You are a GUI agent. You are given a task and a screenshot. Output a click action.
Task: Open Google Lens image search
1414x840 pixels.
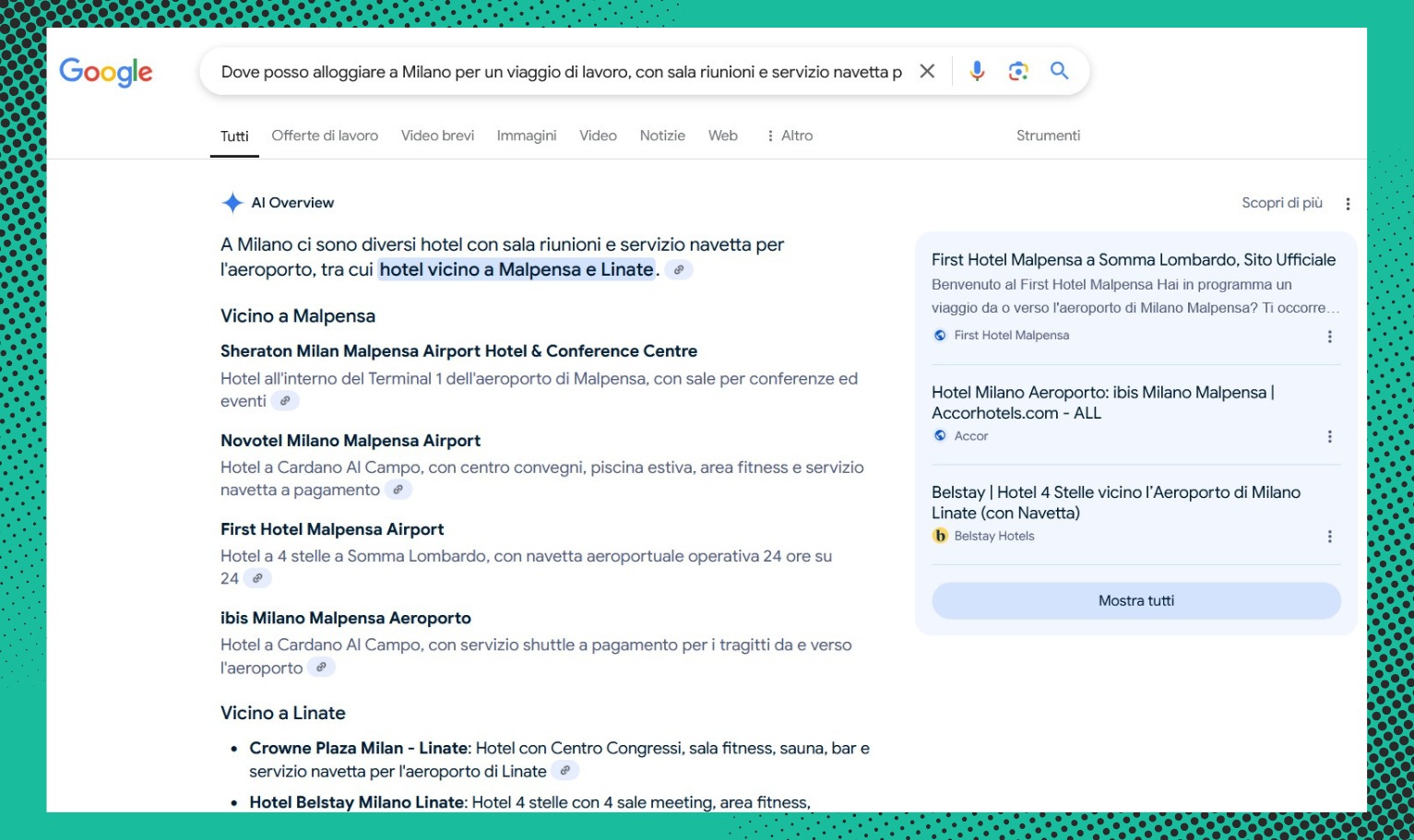point(1018,71)
